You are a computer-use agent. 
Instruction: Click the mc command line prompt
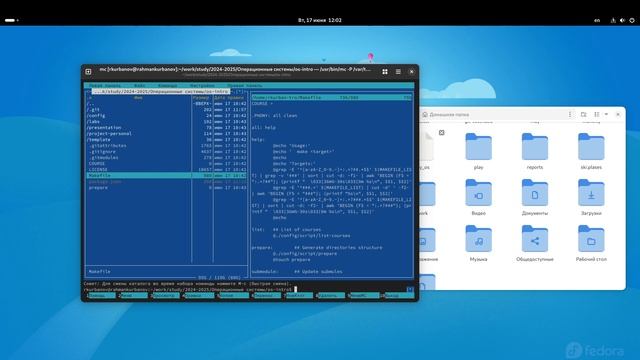click(190, 289)
